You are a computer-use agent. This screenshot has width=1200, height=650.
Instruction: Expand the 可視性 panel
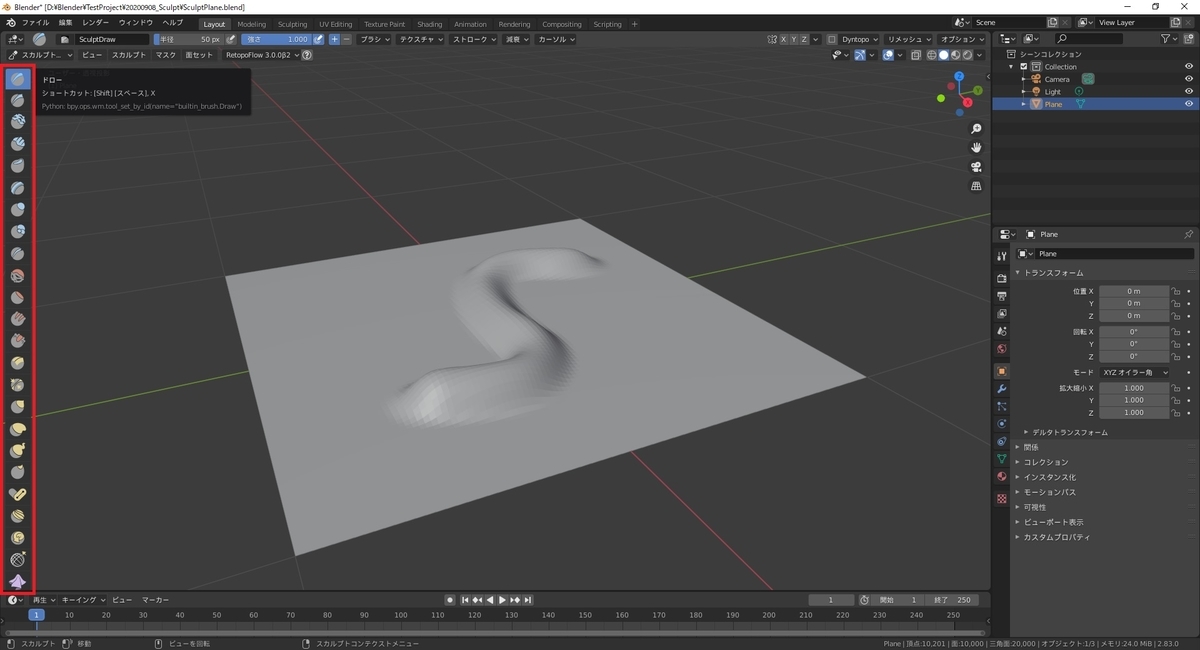click(1034, 507)
